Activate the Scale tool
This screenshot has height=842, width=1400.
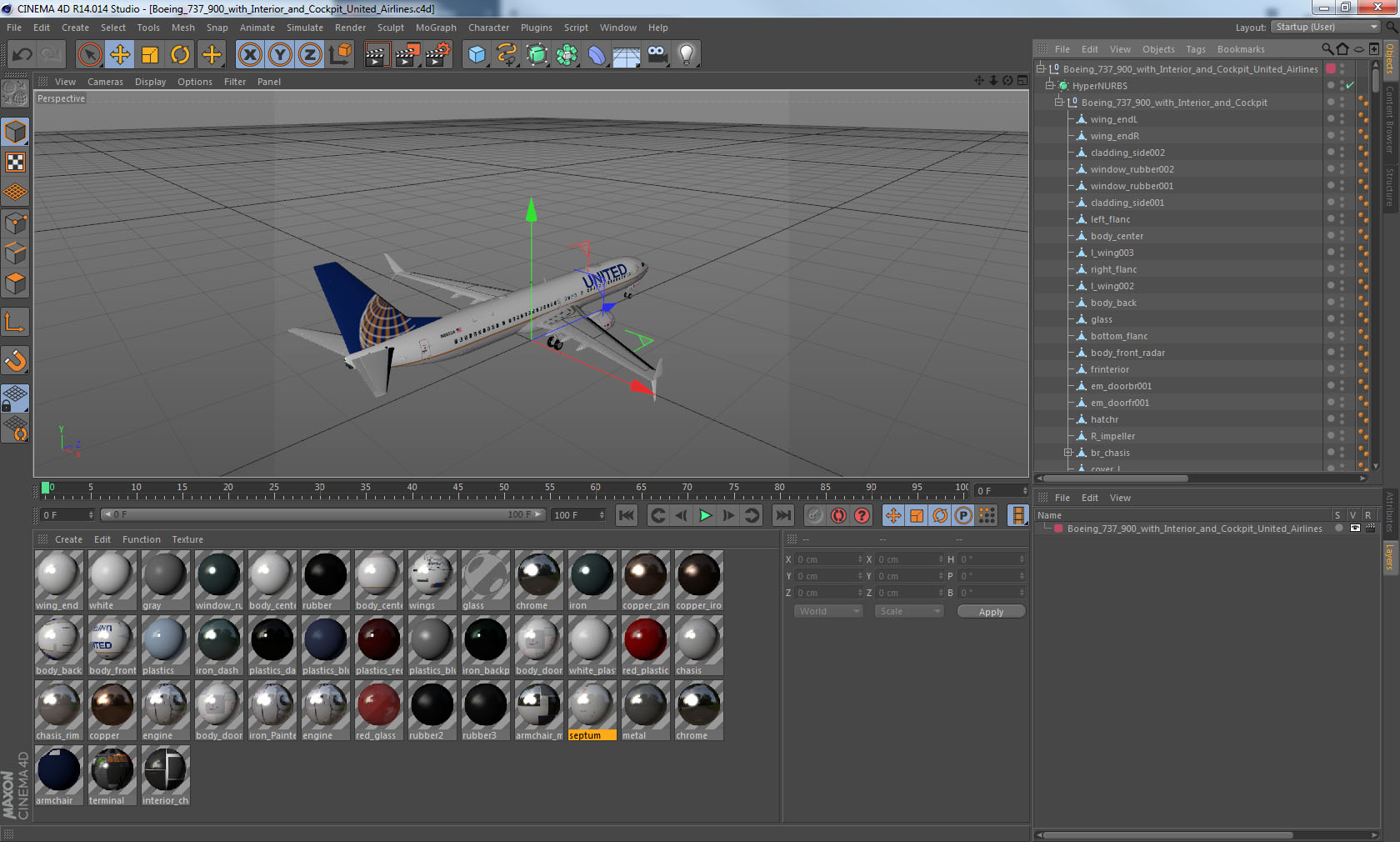(150, 55)
